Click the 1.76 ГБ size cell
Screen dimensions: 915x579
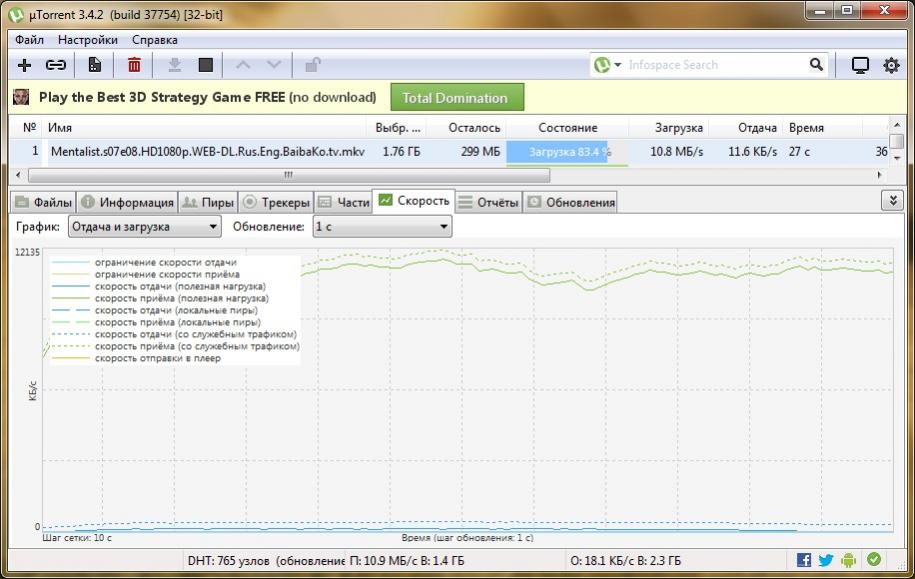tap(401, 152)
